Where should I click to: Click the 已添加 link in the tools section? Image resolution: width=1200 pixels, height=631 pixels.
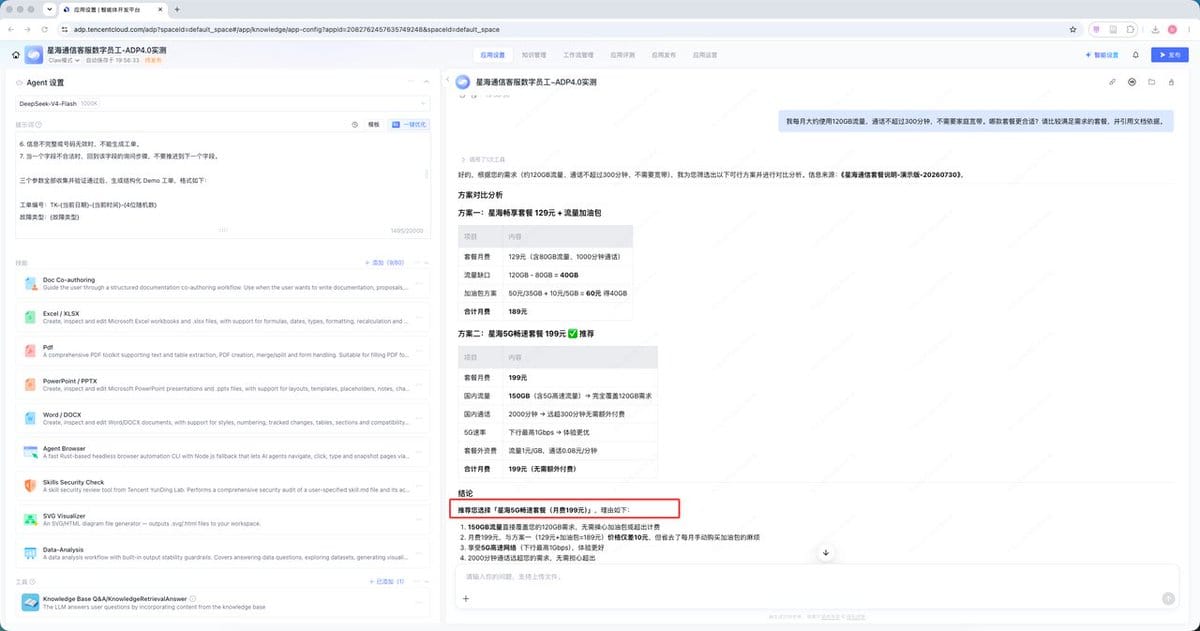point(387,581)
